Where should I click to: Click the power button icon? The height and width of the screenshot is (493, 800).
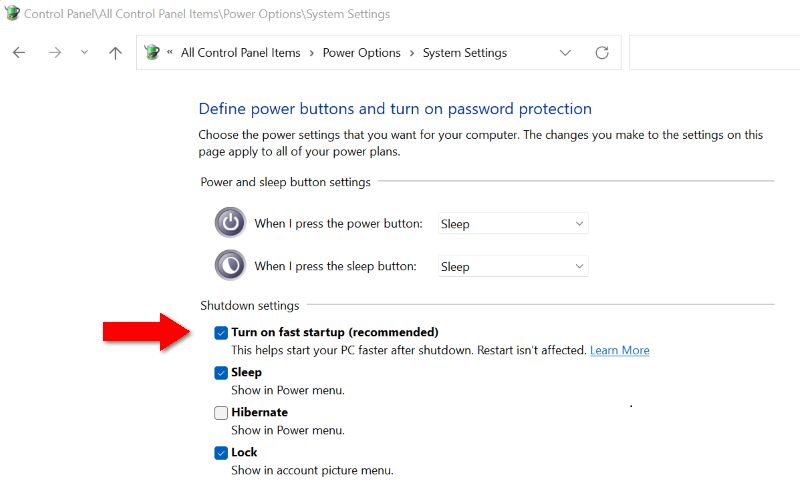[x=230, y=223]
